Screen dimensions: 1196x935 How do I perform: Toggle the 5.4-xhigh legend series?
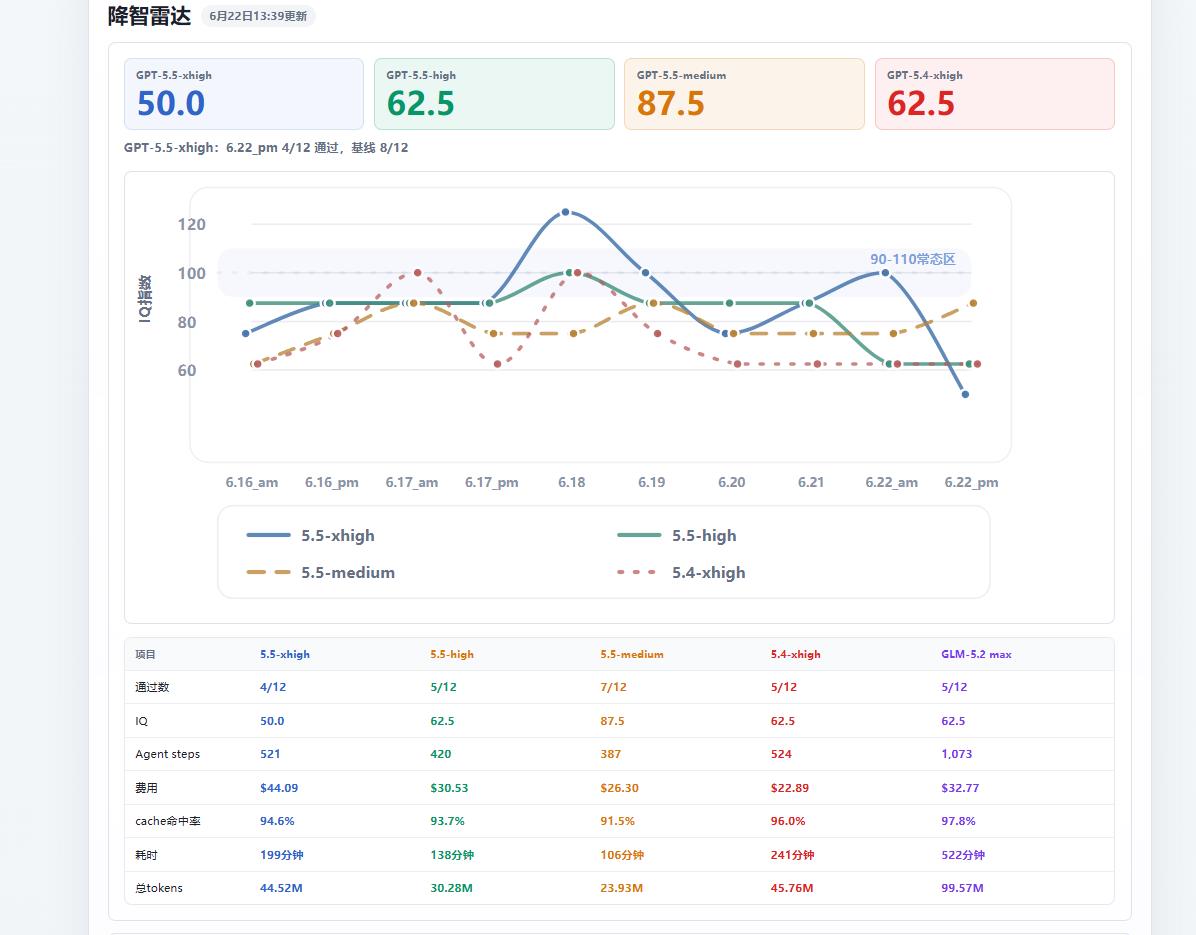click(x=681, y=572)
